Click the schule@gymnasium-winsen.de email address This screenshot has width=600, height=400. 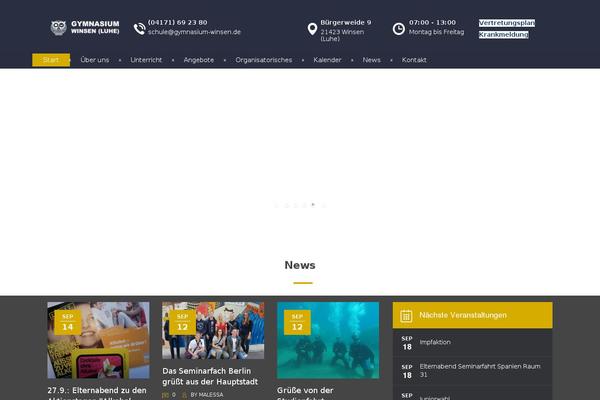coord(194,32)
